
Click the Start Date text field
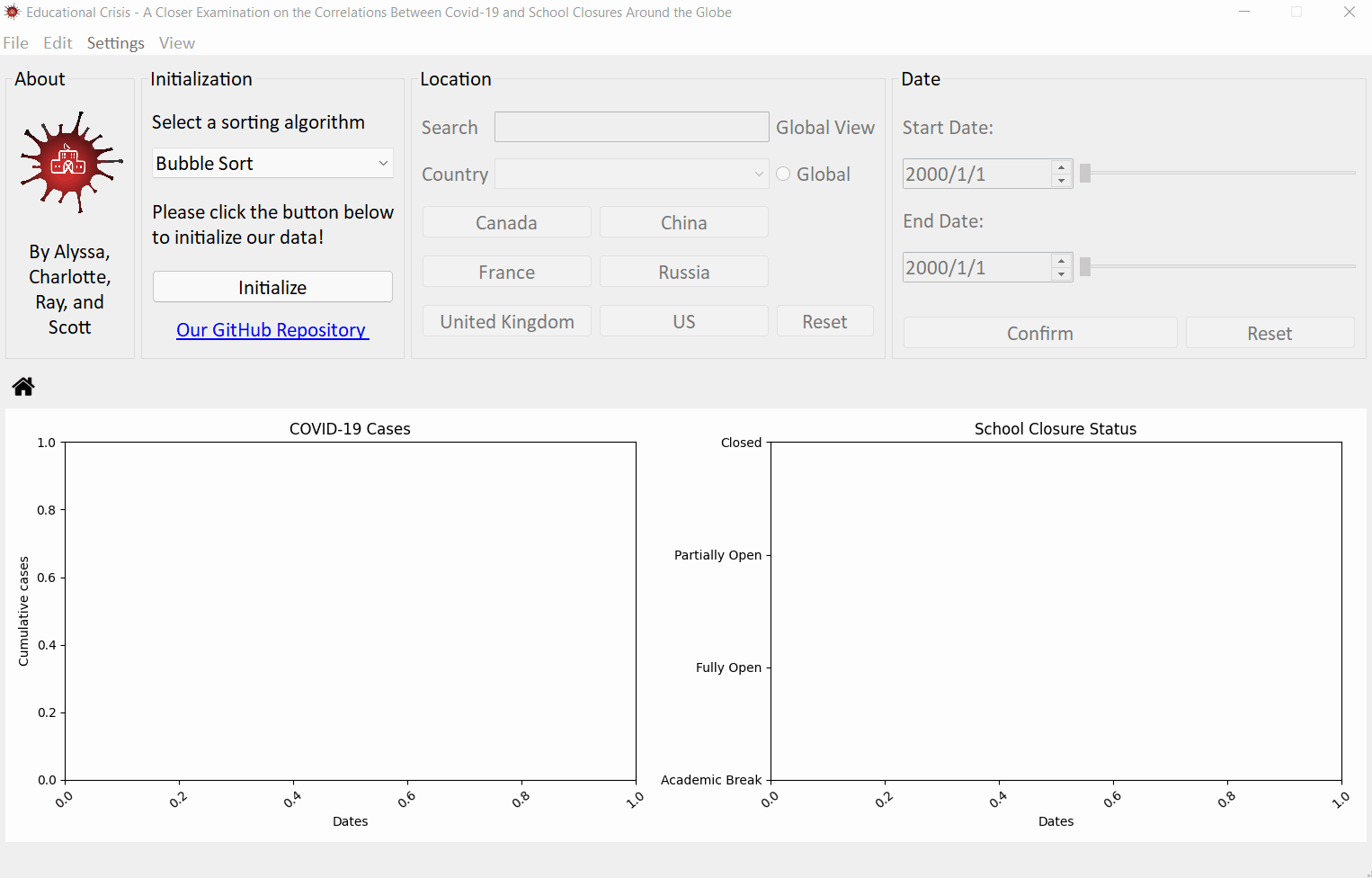click(977, 174)
